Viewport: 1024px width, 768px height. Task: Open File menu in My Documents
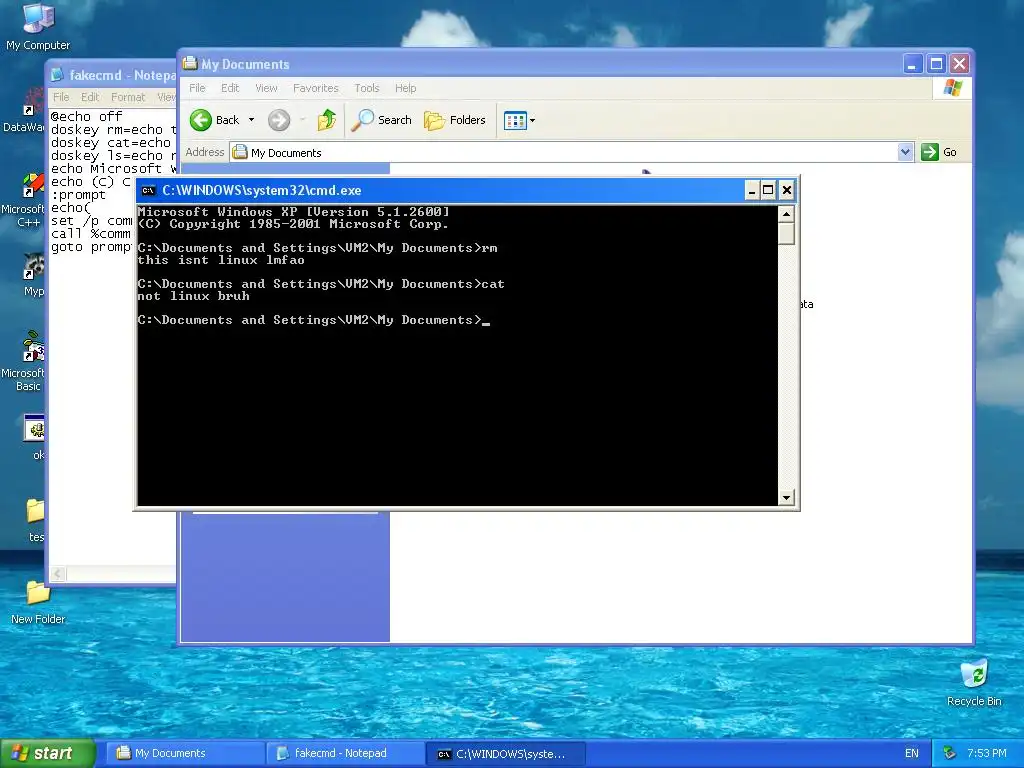click(197, 88)
